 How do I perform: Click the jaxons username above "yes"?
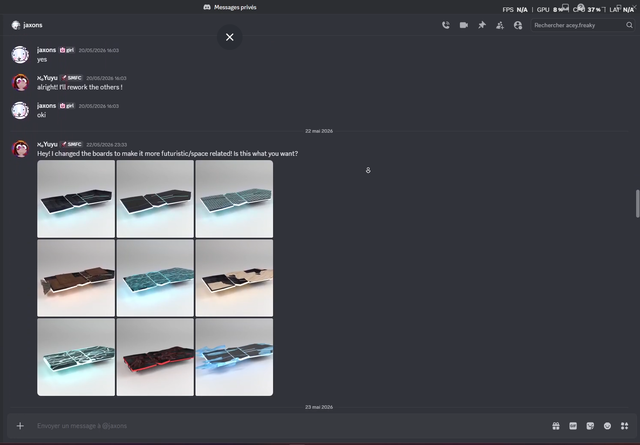[47, 50]
